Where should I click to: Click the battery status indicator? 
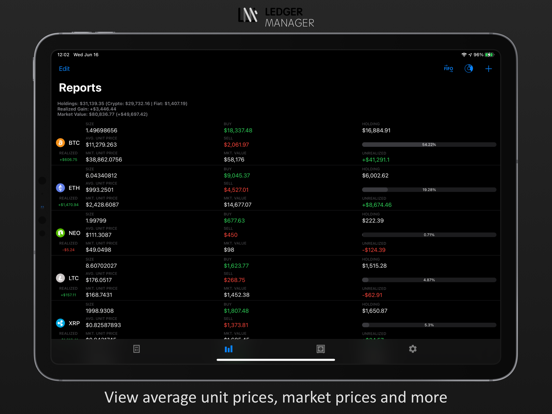point(489,55)
